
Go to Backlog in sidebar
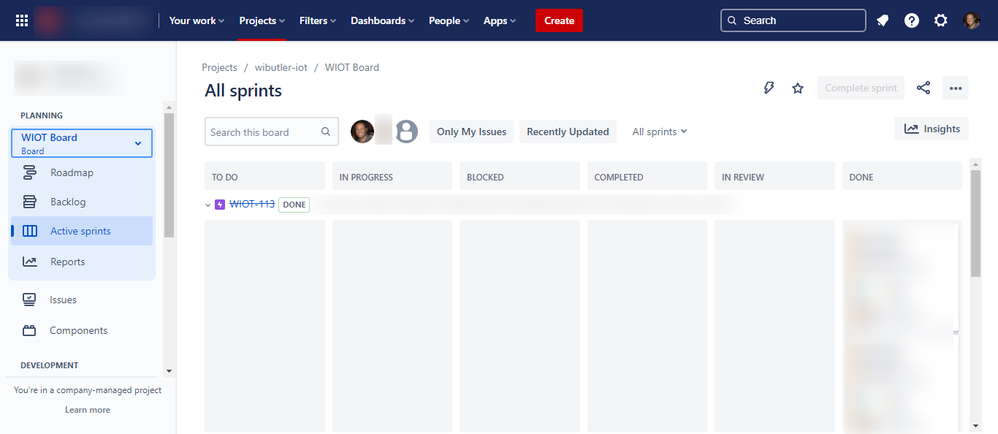point(81,202)
